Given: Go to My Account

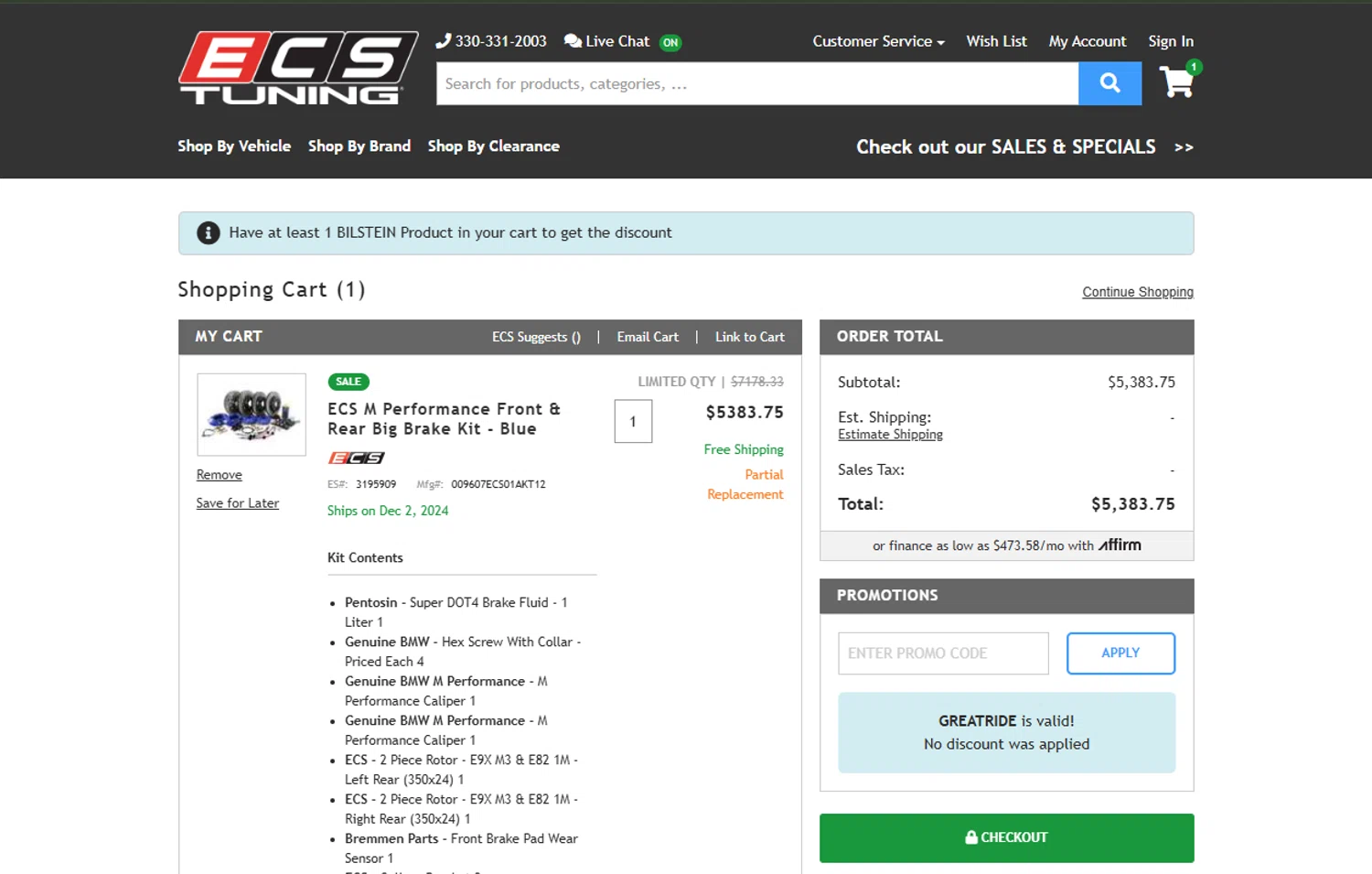Looking at the screenshot, I should [x=1088, y=41].
